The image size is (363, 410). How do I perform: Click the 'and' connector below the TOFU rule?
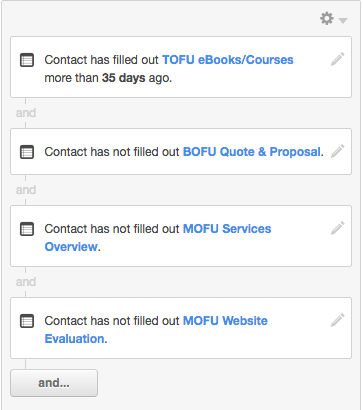tap(26, 113)
